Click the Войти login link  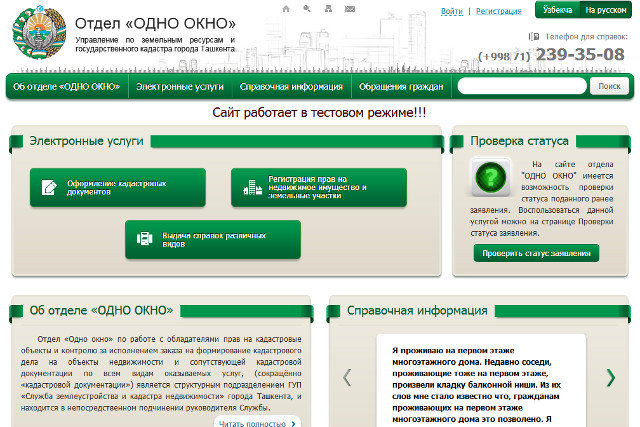pyautogui.click(x=451, y=11)
